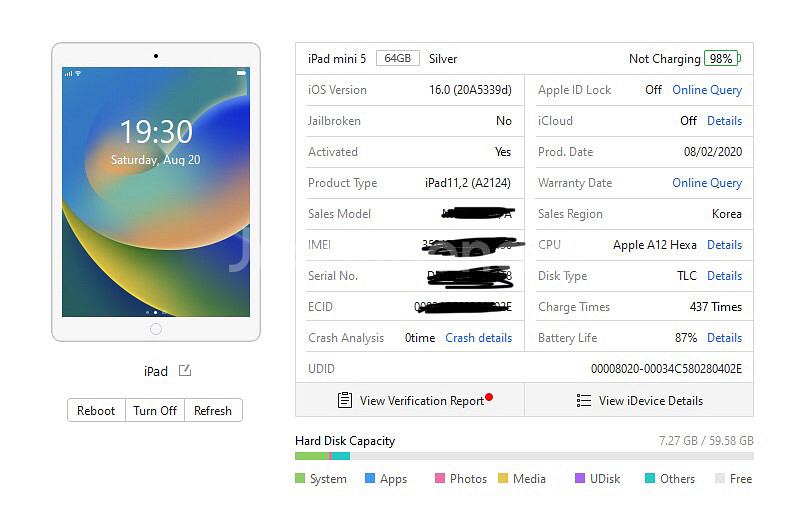Select the 437 Times charge count
This screenshot has height=512, width=806.
(x=716, y=307)
